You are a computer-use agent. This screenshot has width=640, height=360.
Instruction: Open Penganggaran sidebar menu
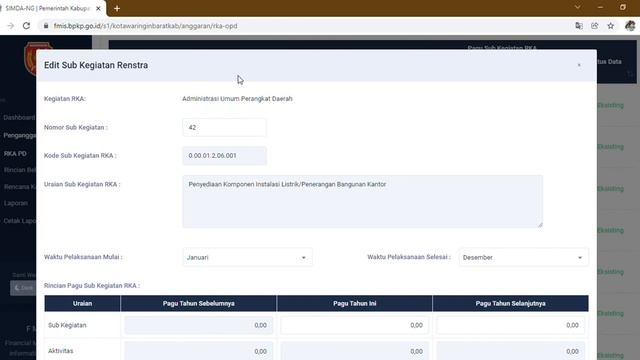20,136
